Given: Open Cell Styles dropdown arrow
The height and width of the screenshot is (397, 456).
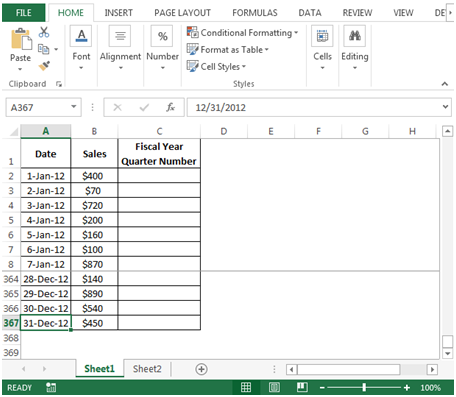Looking at the screenshot, I should 244,66.
